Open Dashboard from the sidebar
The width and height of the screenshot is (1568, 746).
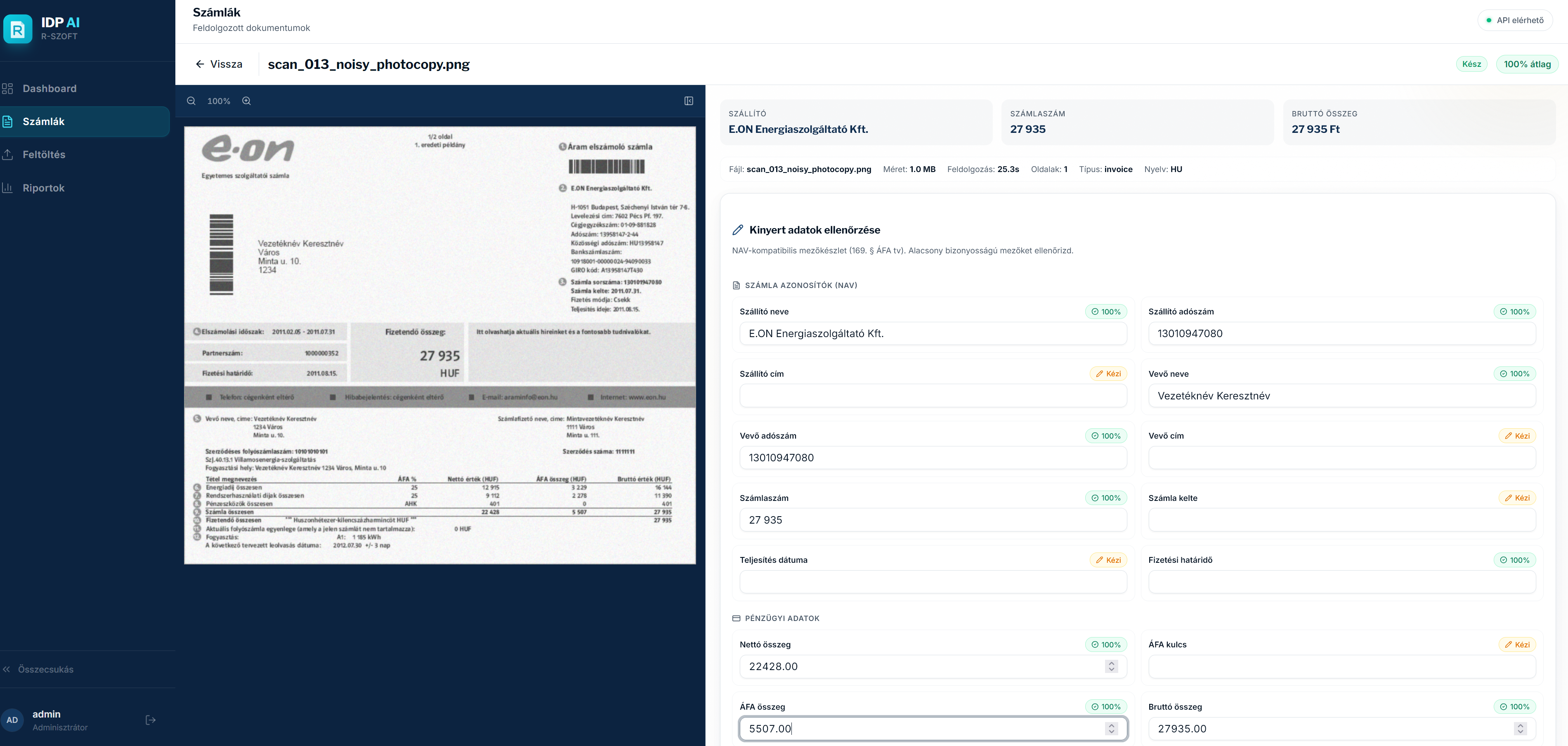point(49,89)
